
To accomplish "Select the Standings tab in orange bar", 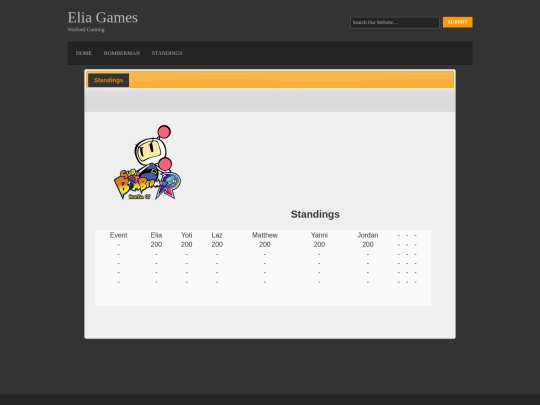I will 108,80.
